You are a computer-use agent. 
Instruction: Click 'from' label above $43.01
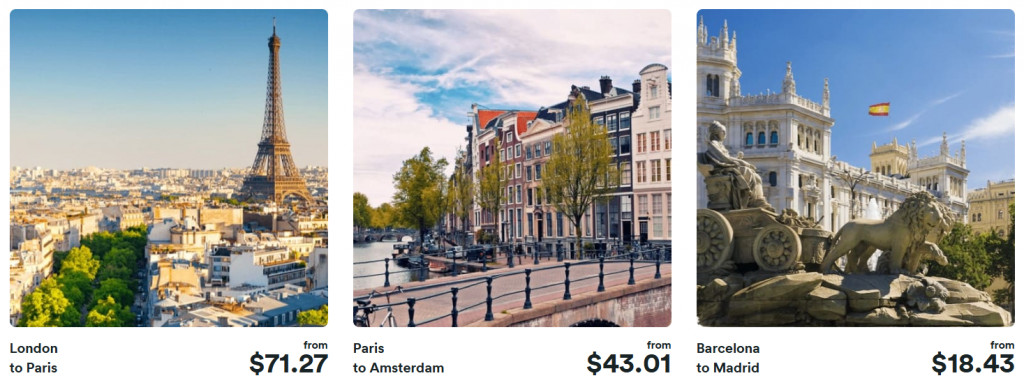(x=660, y=345)
